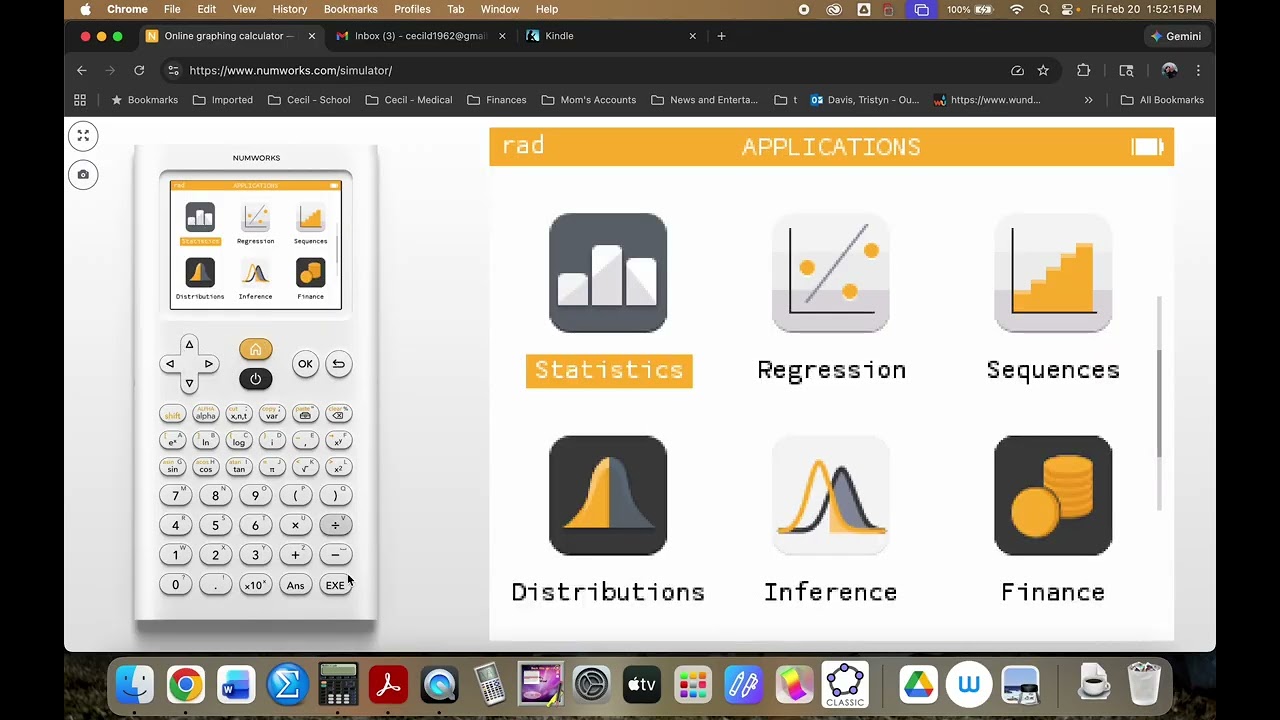Expand the Mom's Accounts bookmark folder
Image resolution: width=1280 pixels, height=720 pixels.
(x=589, y=100)
